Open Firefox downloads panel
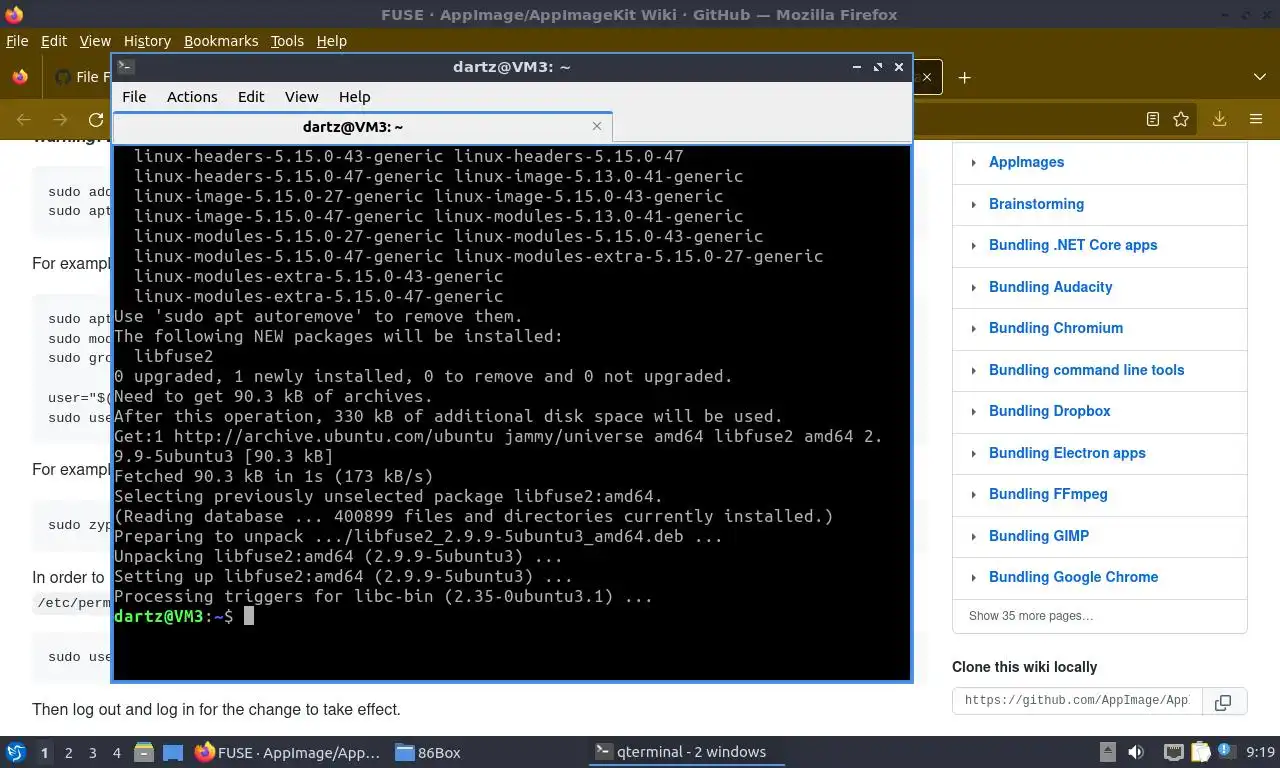Viewport: 1280px width, 768px height. click(x=1219, y=119)
